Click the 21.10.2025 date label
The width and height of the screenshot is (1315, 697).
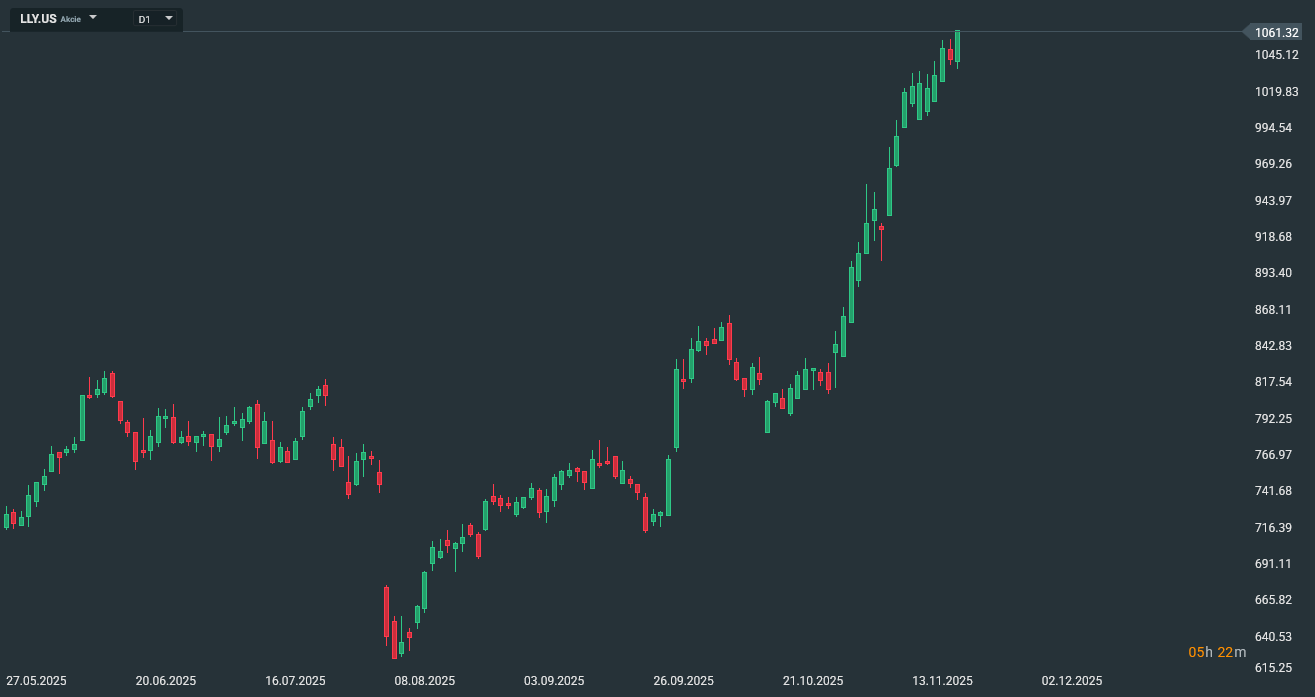pos(813,681)
